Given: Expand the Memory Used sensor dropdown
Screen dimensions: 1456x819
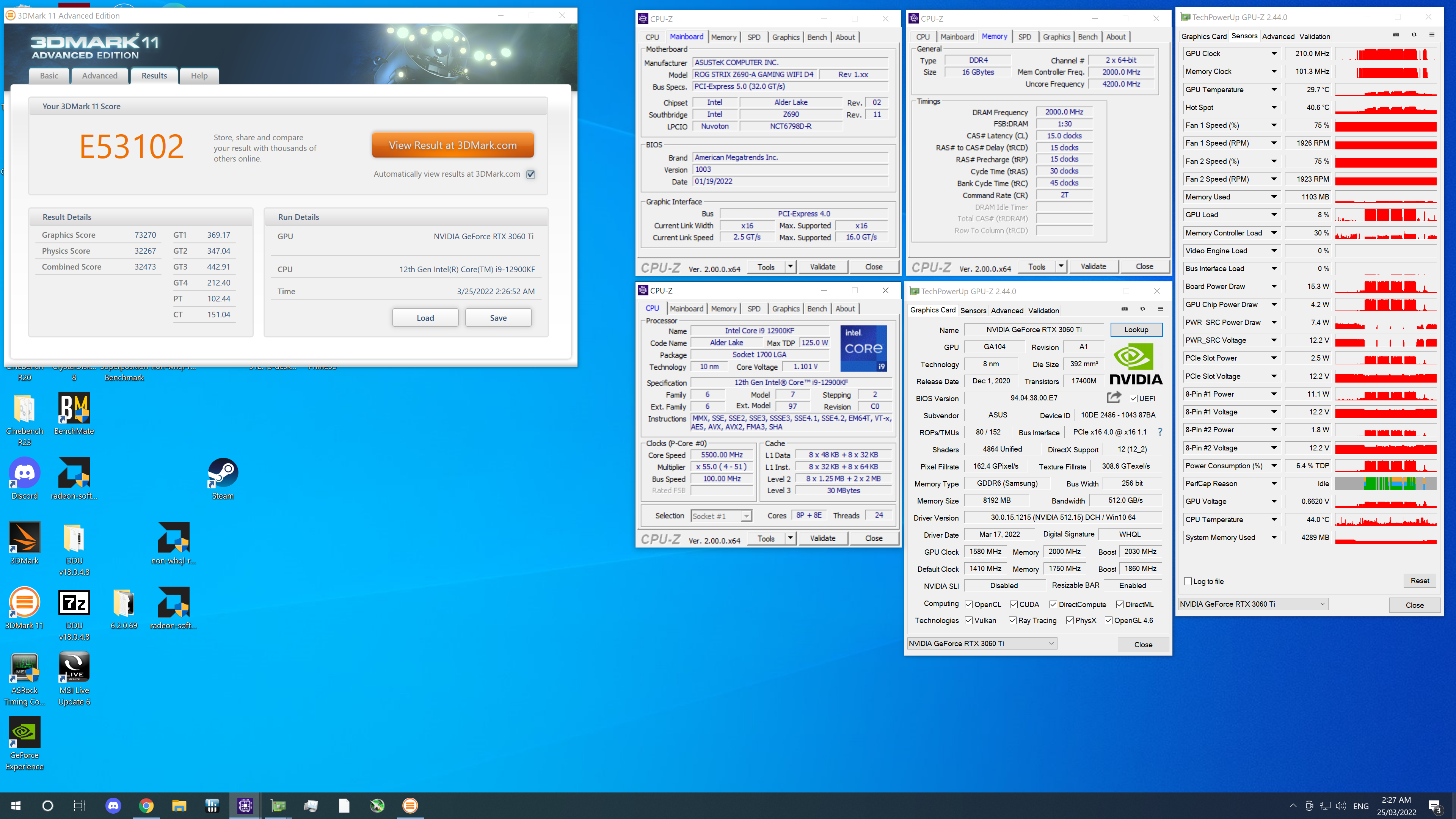Looking at the screenshot, I should pyautogui.click(x=1274, y=197).
